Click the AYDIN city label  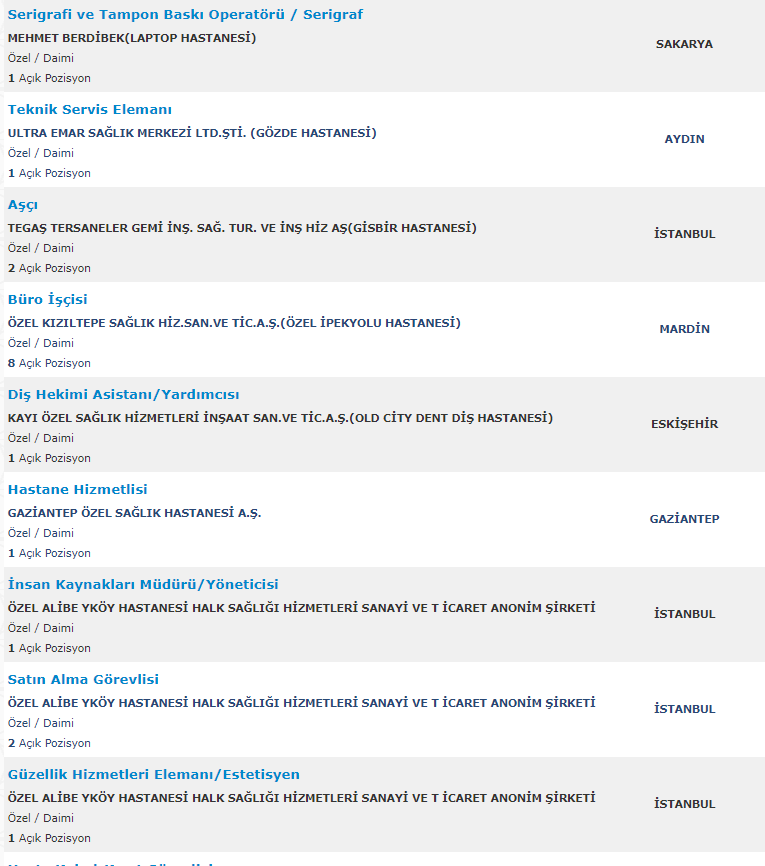tap(684, 139)
